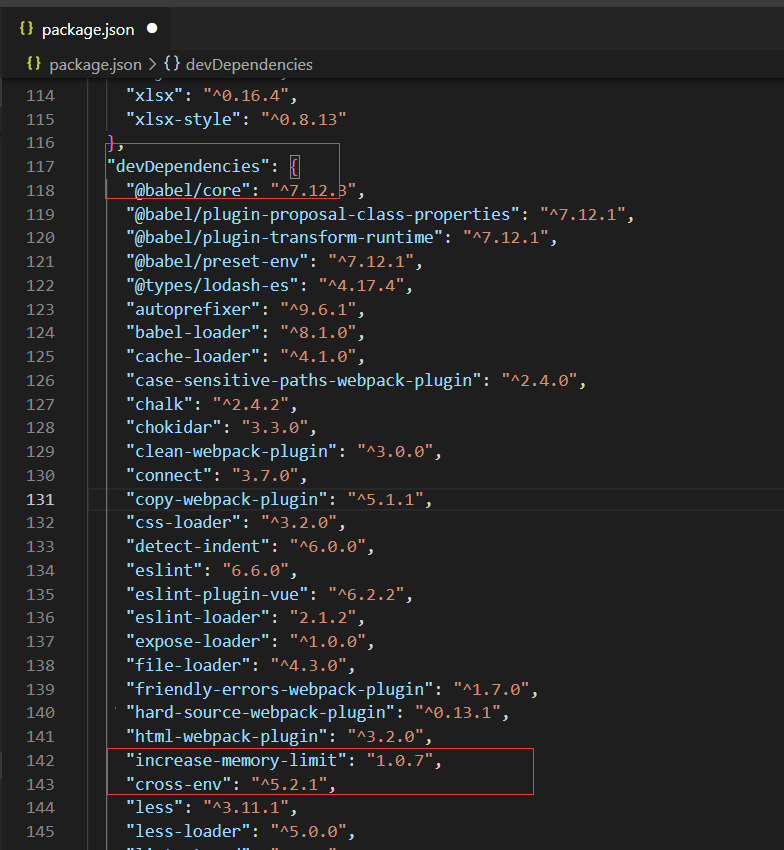Viewport: 784px width, 850px height.
Task: Click line number 131 in the gutter
Action: (x=40, y=498)
